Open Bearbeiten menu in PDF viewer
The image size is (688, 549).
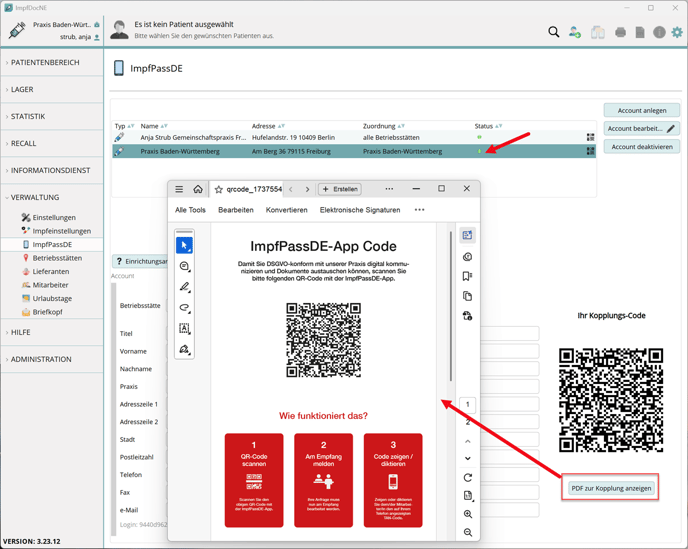236,210
